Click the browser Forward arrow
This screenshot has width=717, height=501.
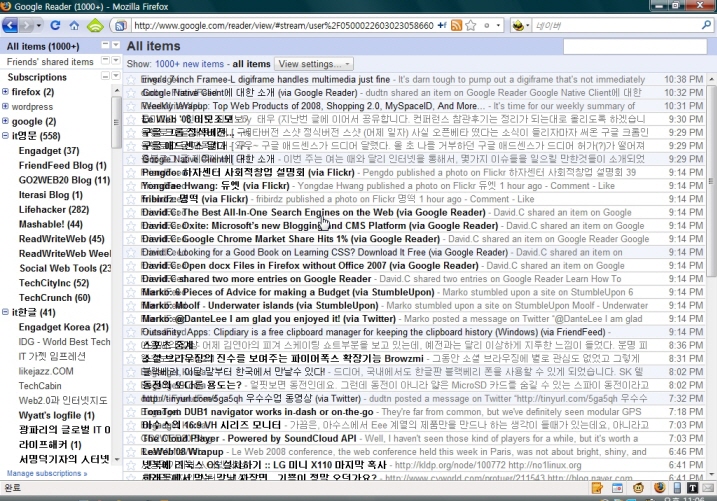[27, 25]
